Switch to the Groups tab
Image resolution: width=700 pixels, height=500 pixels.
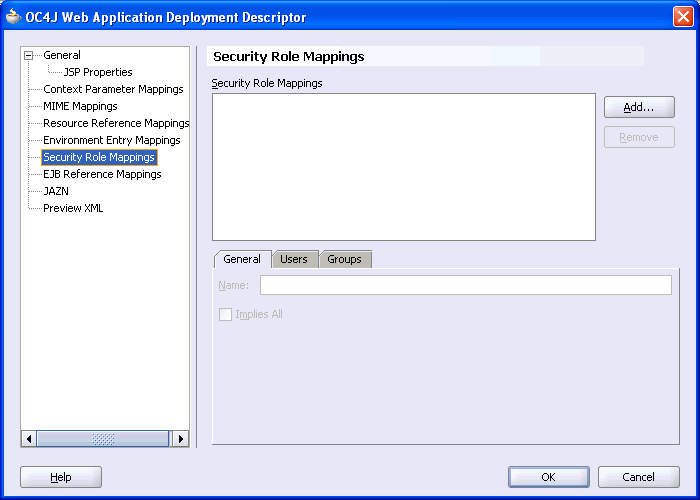345,259
